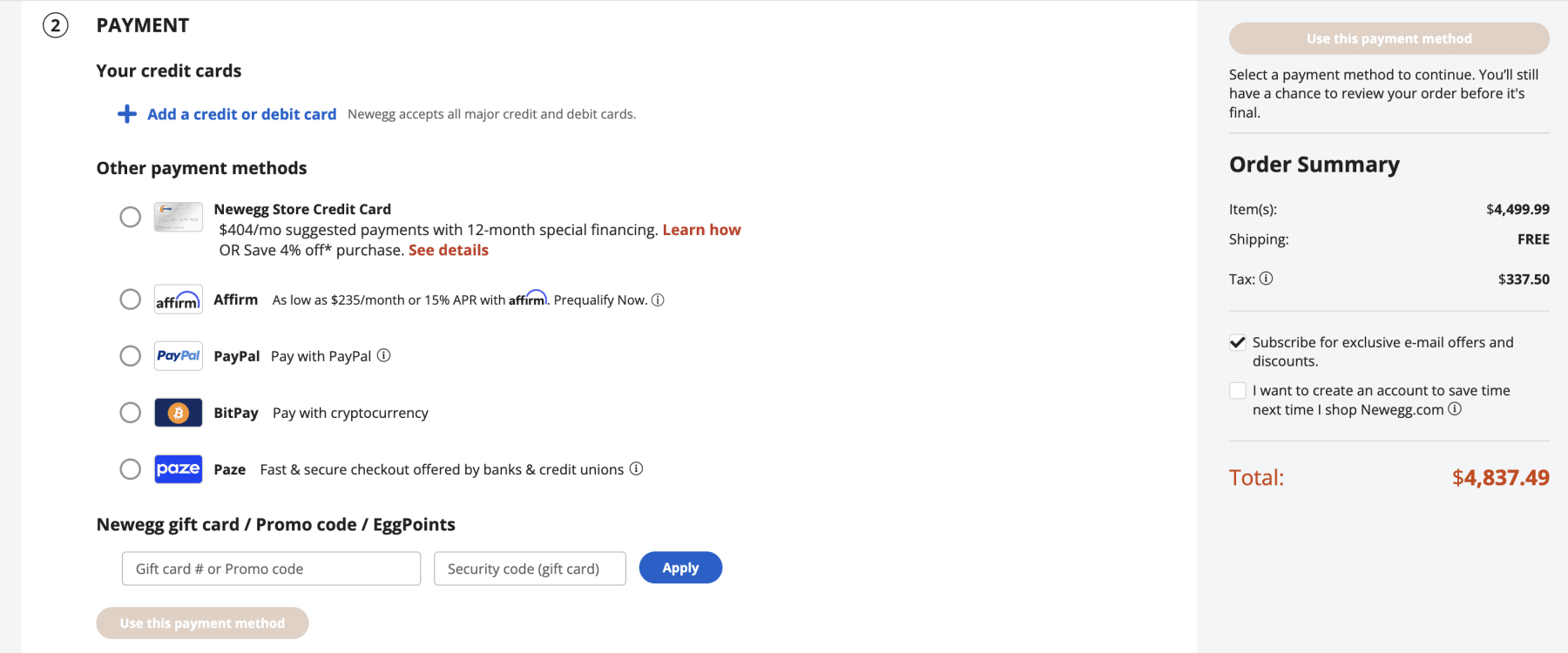The width and height of the screenshot is (1568, 653).
Task: Click the Apply button
Action: (x=680, y=568)
